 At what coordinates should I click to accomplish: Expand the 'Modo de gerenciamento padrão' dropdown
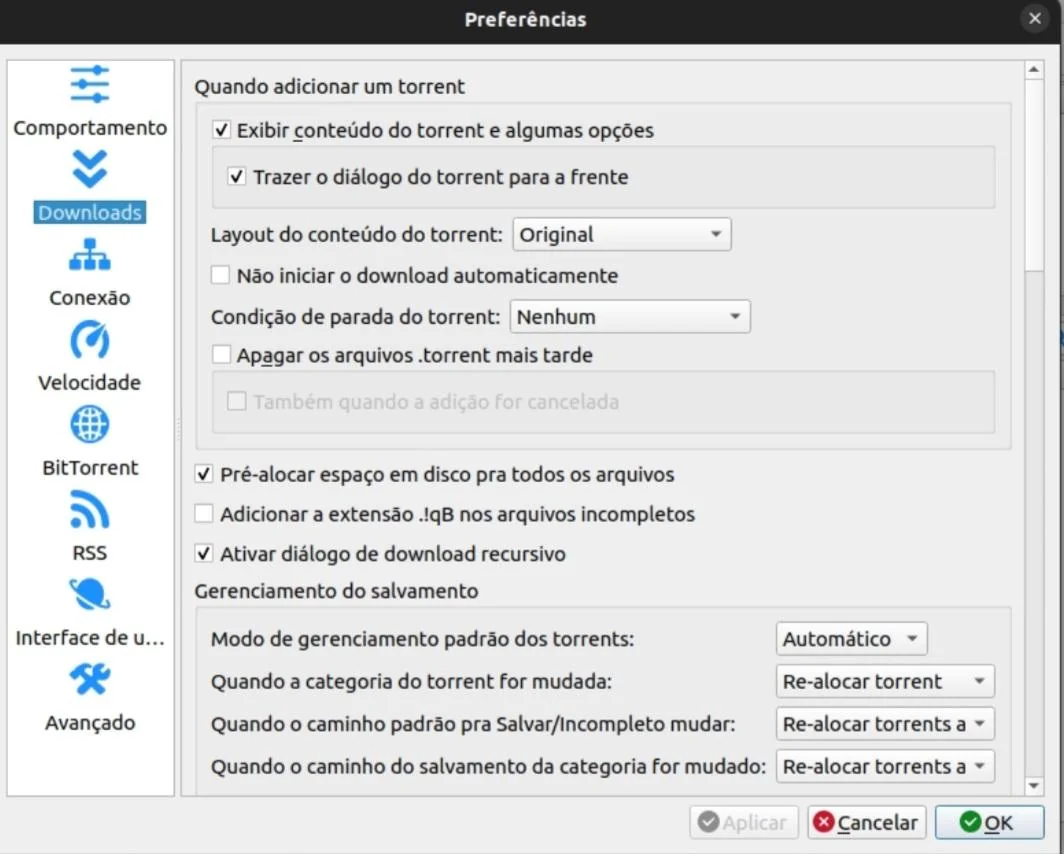[850, 638]
